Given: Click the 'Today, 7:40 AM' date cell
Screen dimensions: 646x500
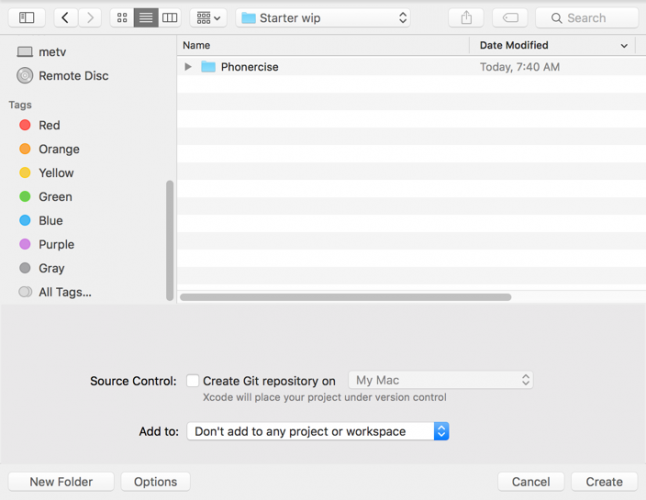Looking at the screenshot, I should click(520, 67).
